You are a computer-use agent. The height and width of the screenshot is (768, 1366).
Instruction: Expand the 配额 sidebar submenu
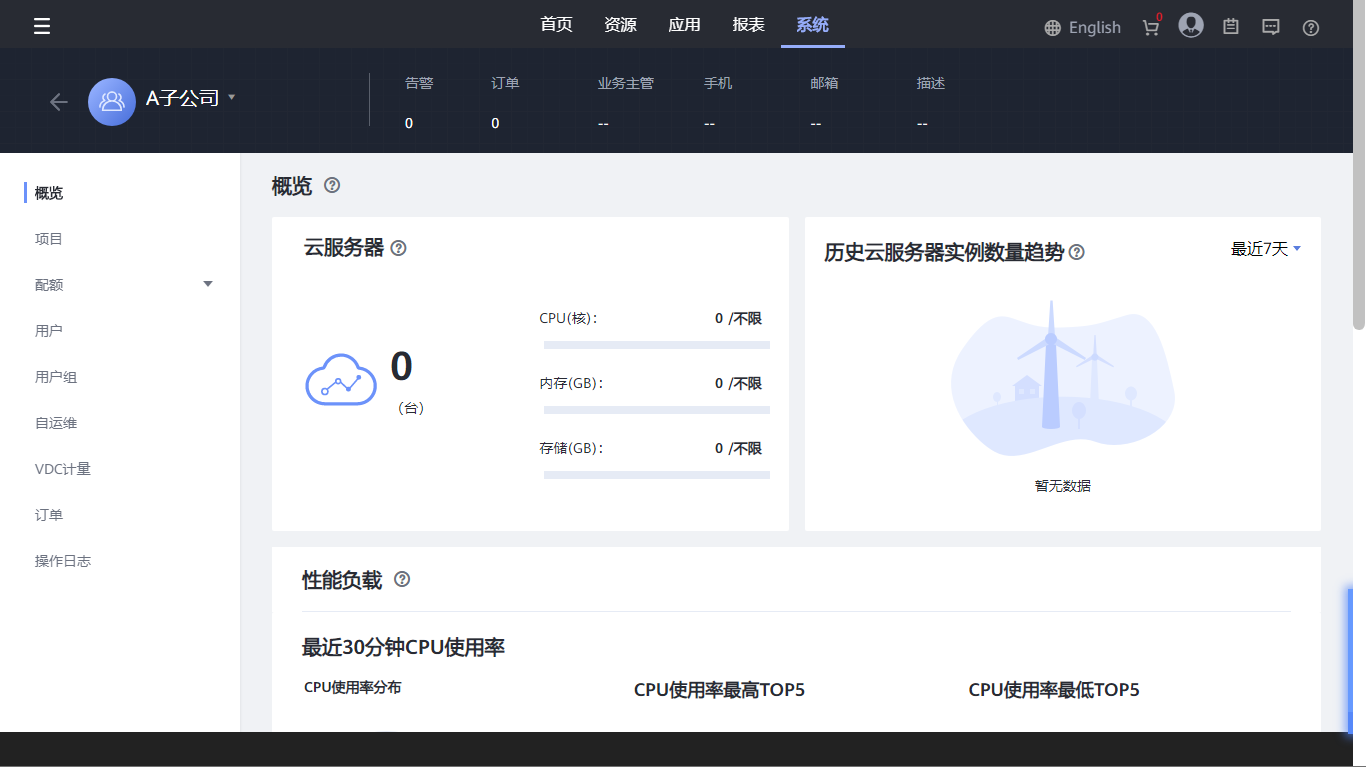point(208,284)
